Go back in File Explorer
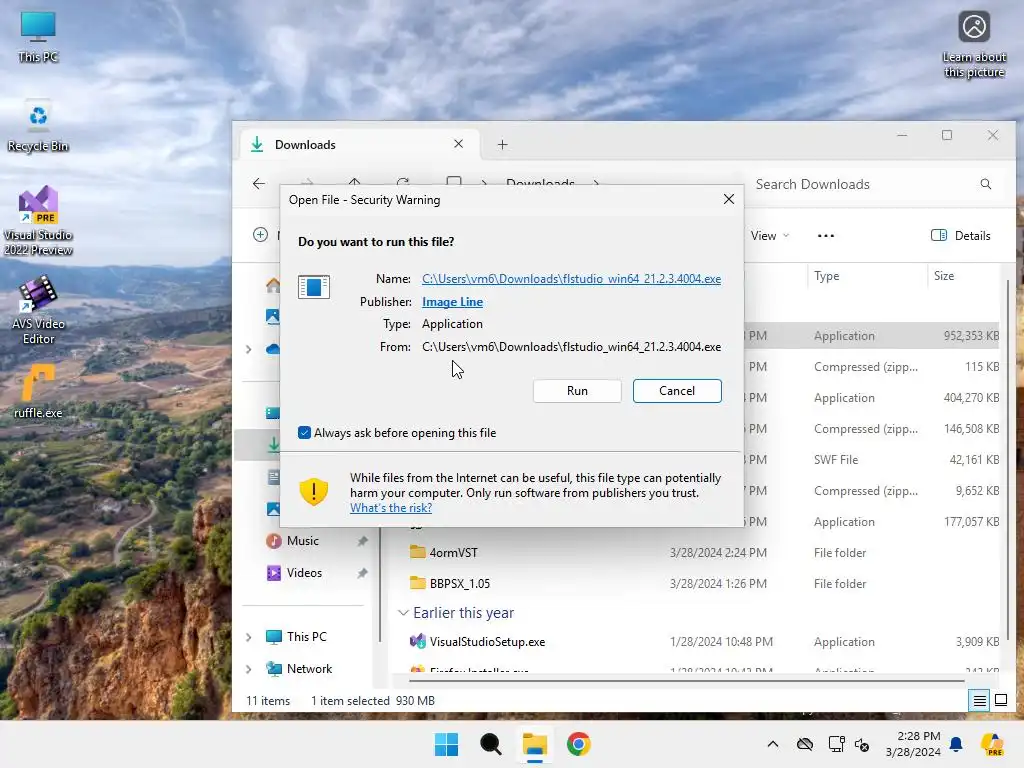The height and width of the screenshot is (768, 1024). pos(259,184)
